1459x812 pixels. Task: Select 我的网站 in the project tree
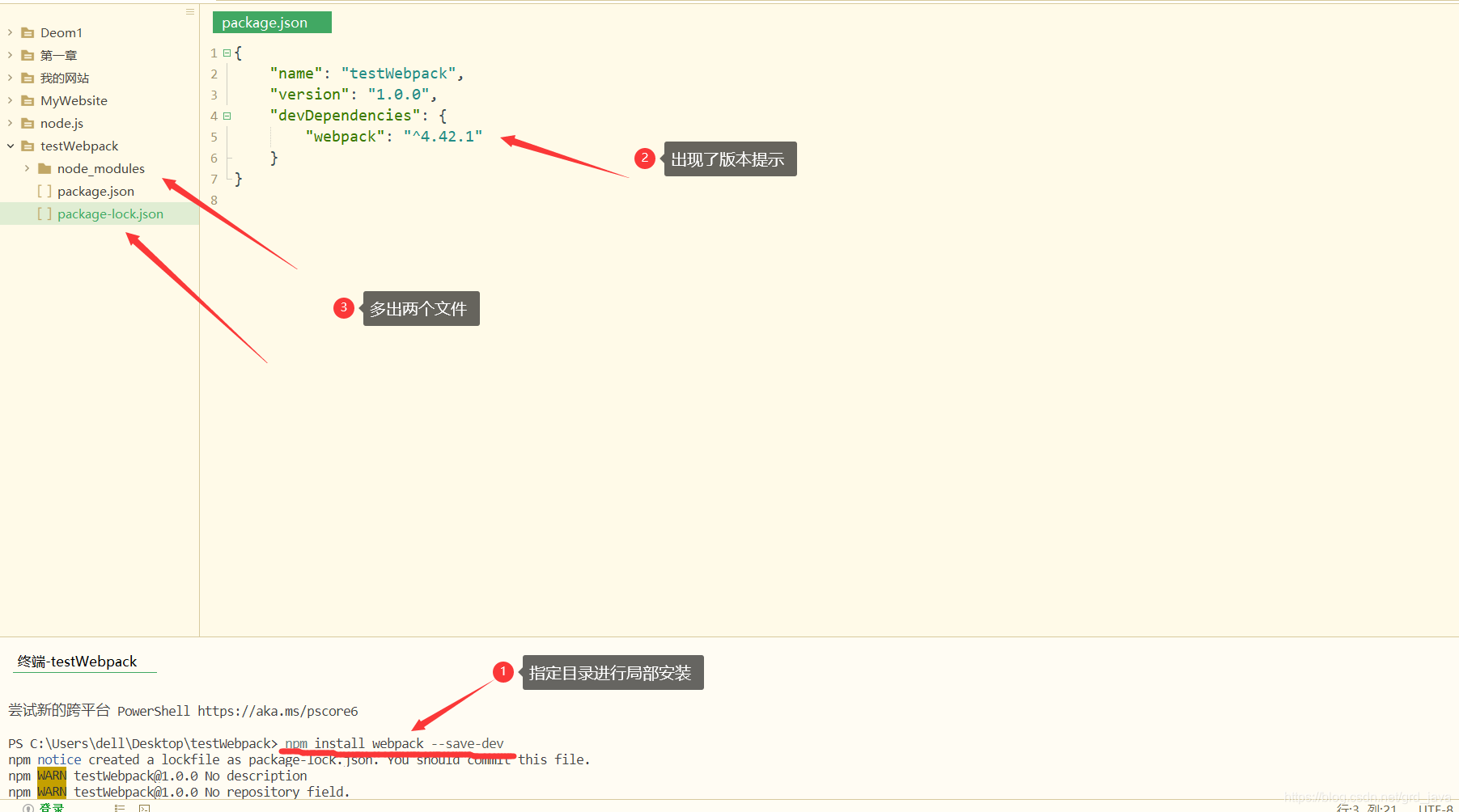point(65,78)
